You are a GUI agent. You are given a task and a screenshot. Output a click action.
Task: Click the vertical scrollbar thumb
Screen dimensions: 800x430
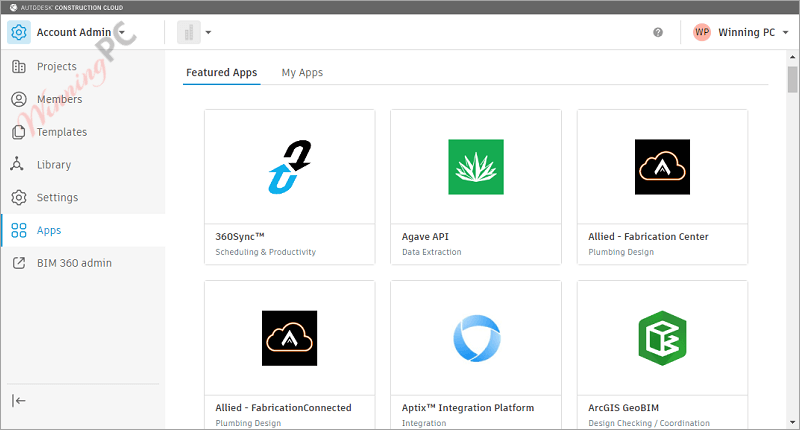click(792, 80)
